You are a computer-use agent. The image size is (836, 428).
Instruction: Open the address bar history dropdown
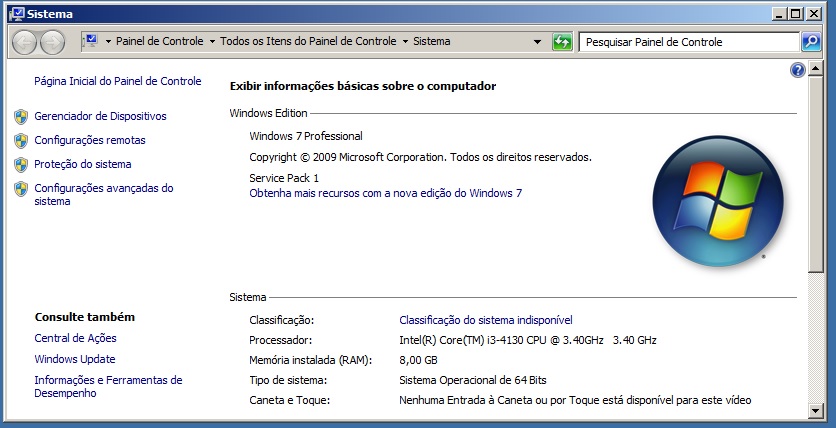pyautogui.click(x=538, y=42)
